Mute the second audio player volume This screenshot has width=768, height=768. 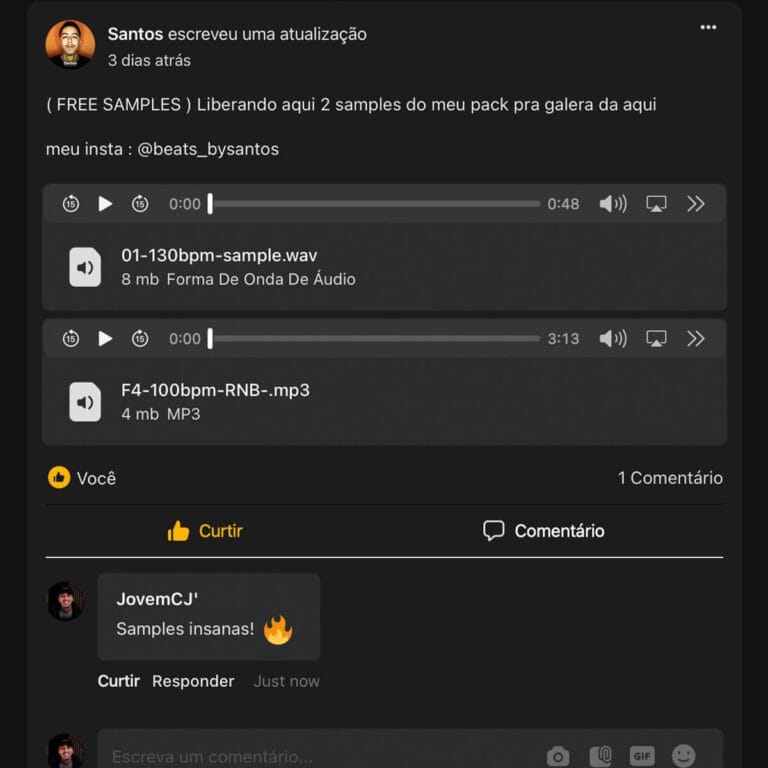pos(612,339)
